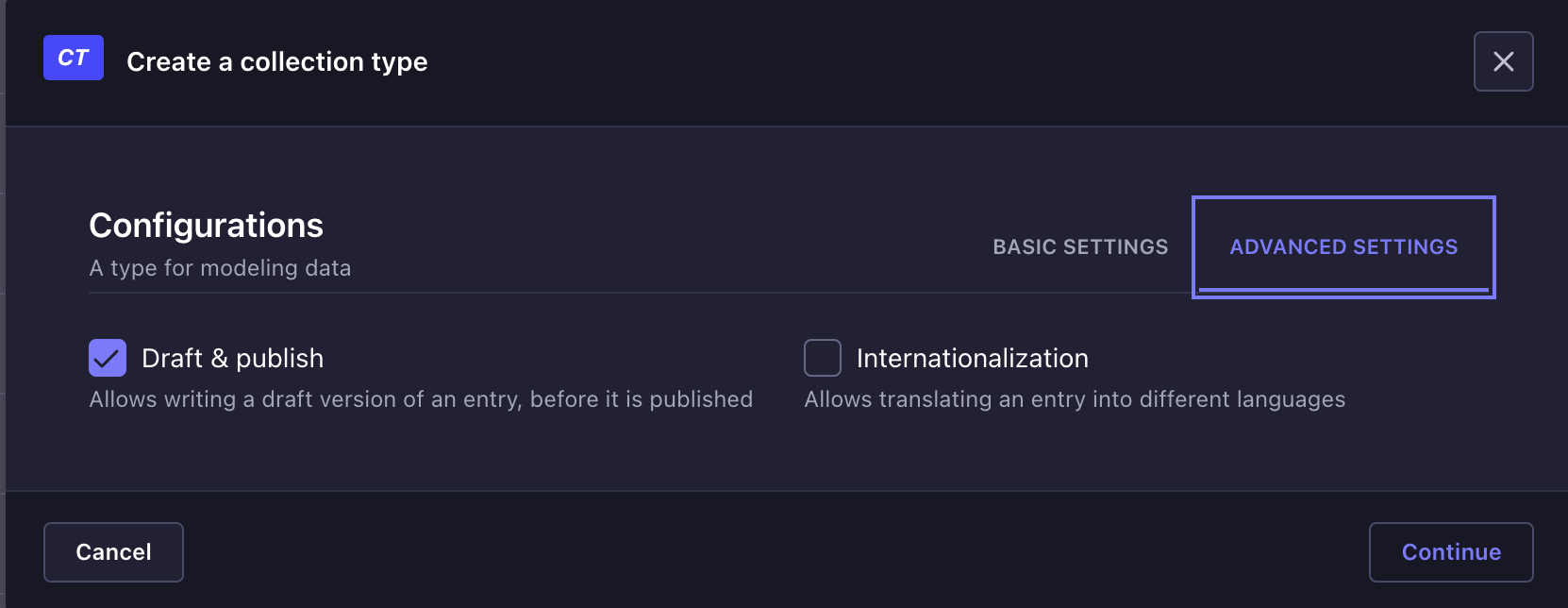
Task: Click the 'Create a collection type' title
Action: [277, 61]
